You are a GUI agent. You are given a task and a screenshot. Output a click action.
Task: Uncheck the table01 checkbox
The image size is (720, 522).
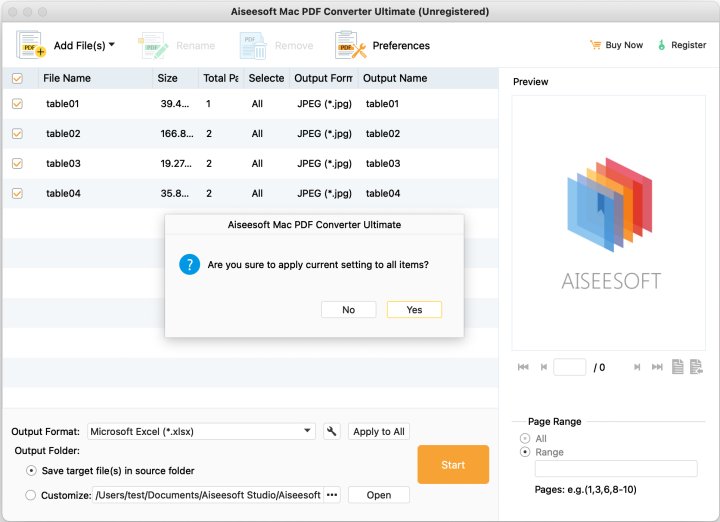17,104
